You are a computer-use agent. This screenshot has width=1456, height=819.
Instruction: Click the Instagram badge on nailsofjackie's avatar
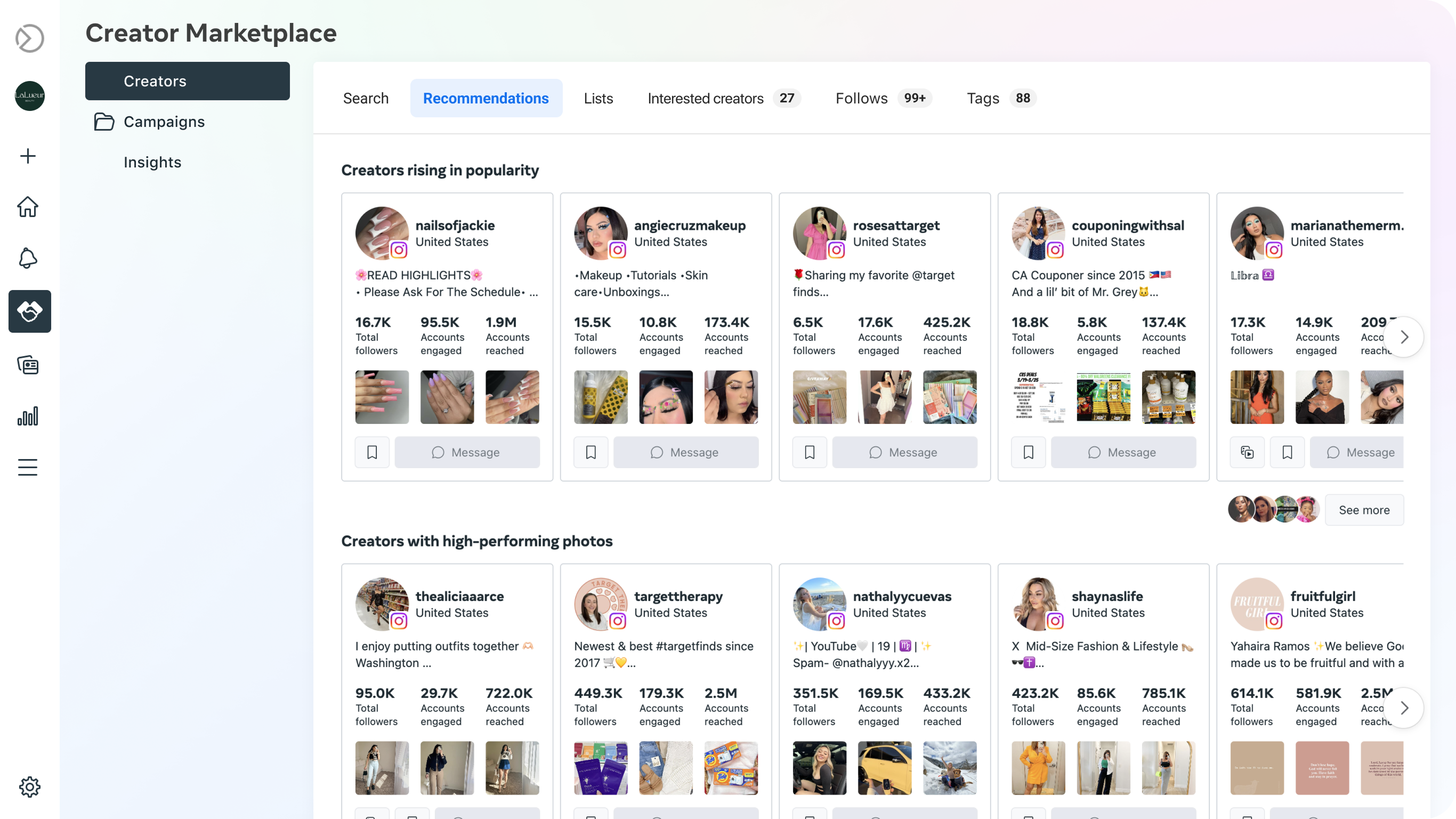tap(399, 251)
